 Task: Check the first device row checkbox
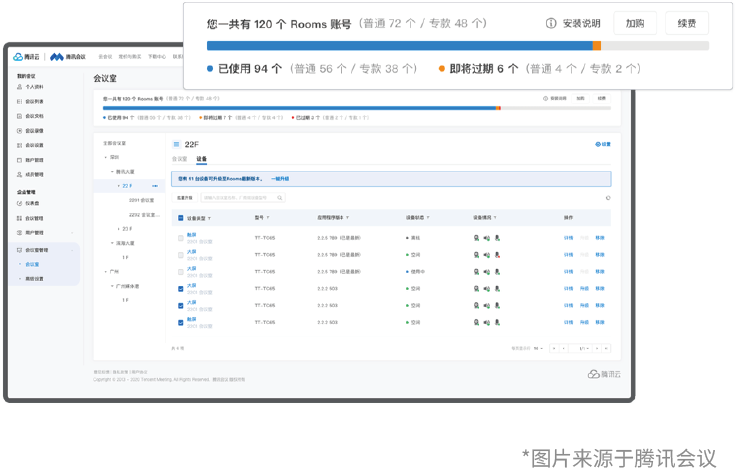(x=181, y=238)
